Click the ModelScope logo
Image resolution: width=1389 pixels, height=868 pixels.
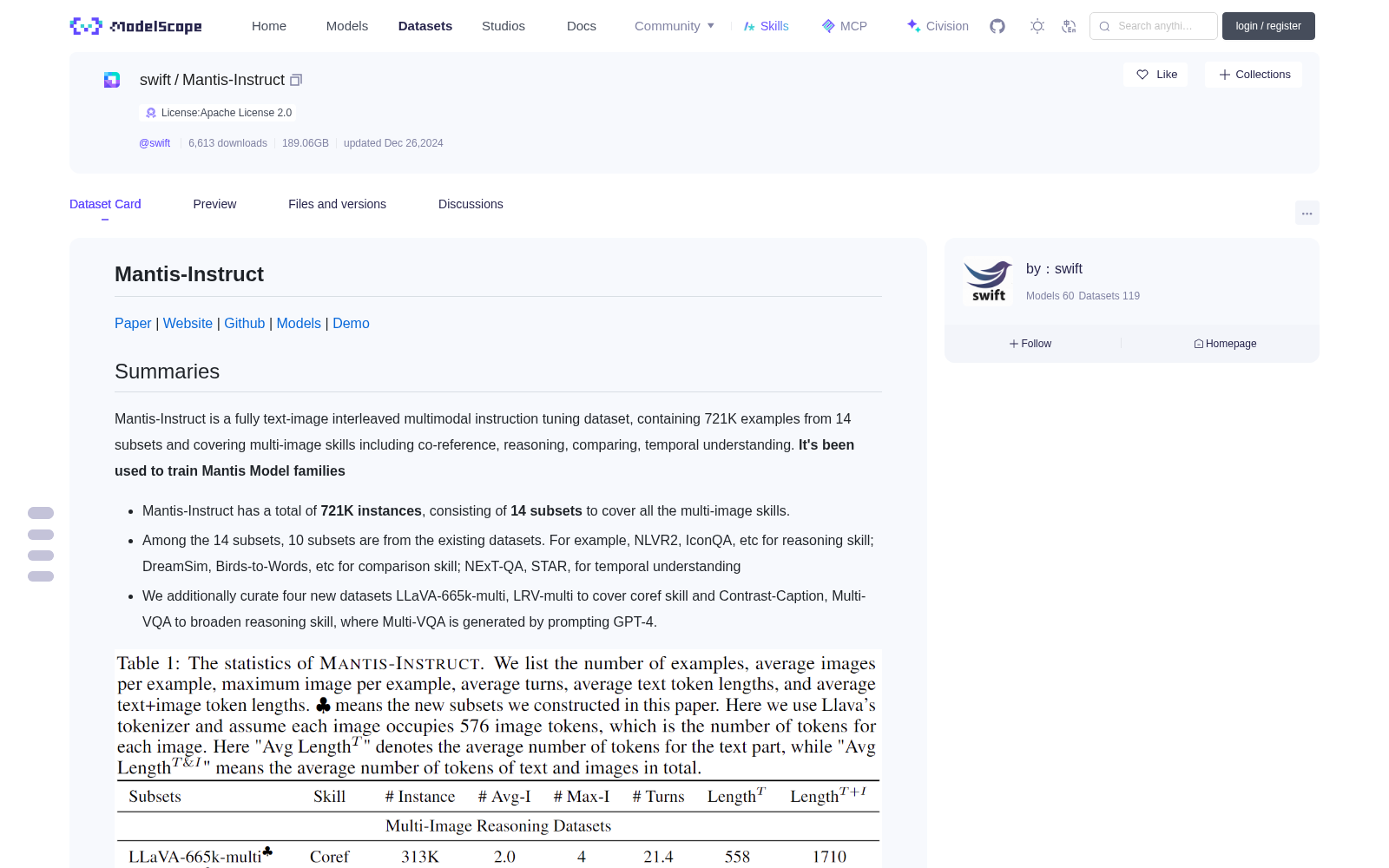[136, 26]
